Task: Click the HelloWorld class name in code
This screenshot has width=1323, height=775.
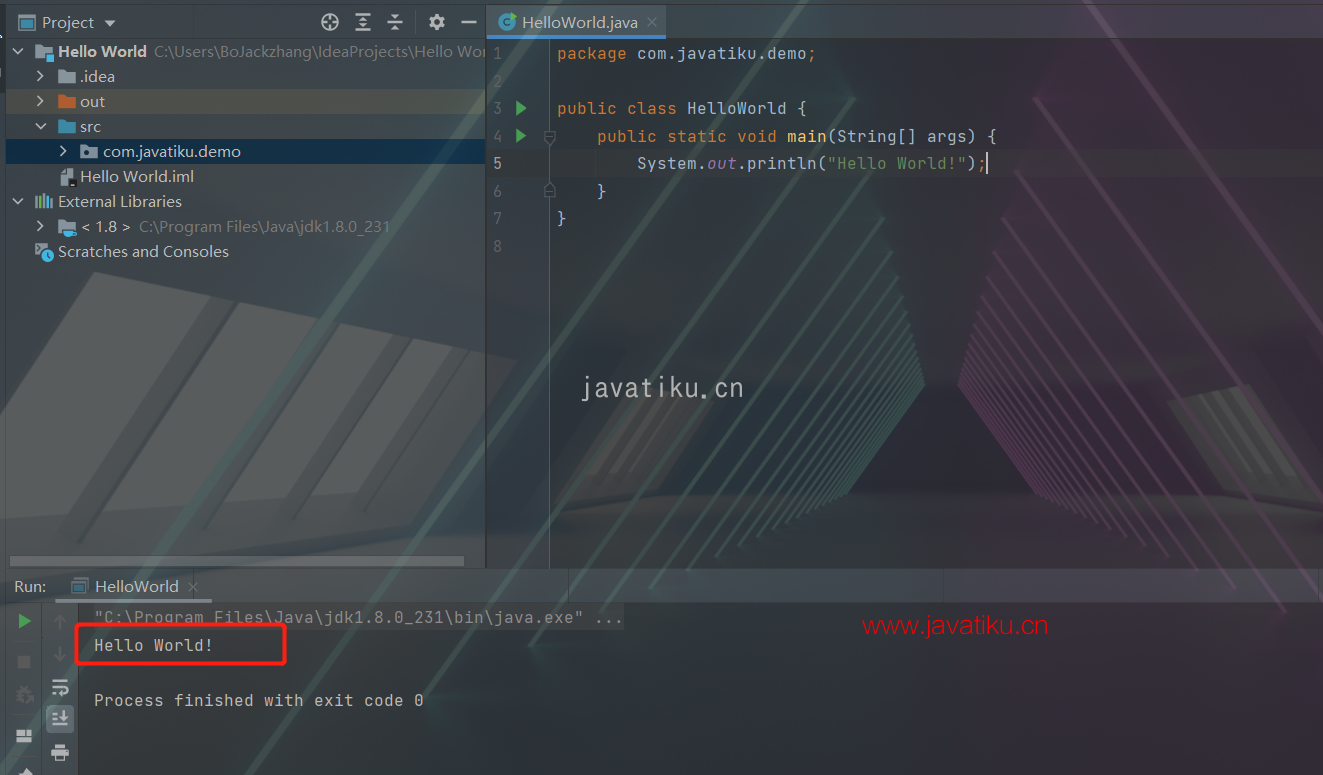Action: coord(737,108)
